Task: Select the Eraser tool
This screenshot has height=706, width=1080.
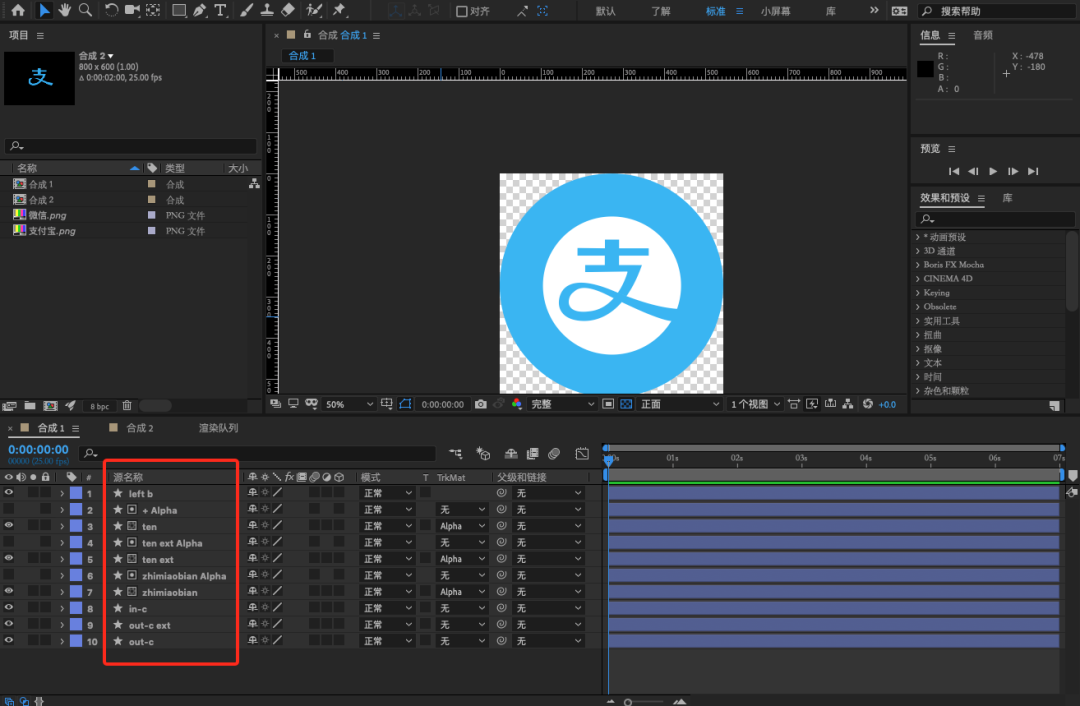Action: click(x=288, y=10)
